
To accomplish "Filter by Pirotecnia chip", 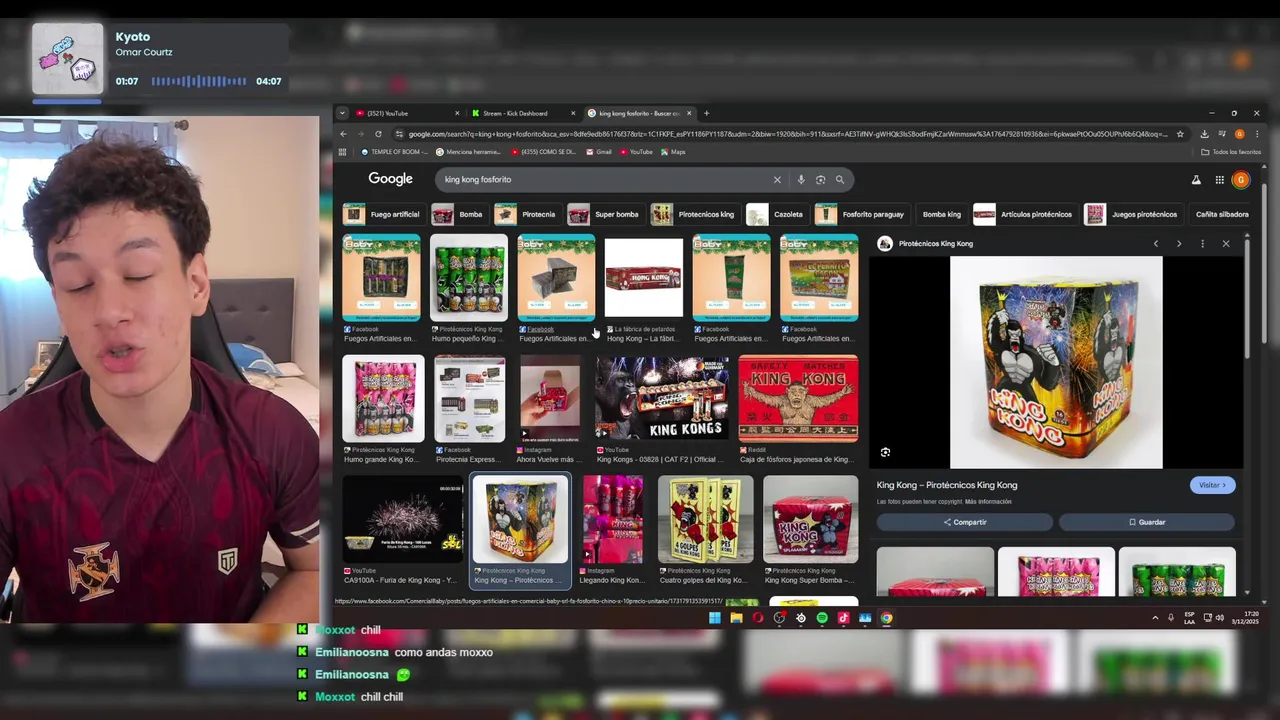I will click(526, 214).
